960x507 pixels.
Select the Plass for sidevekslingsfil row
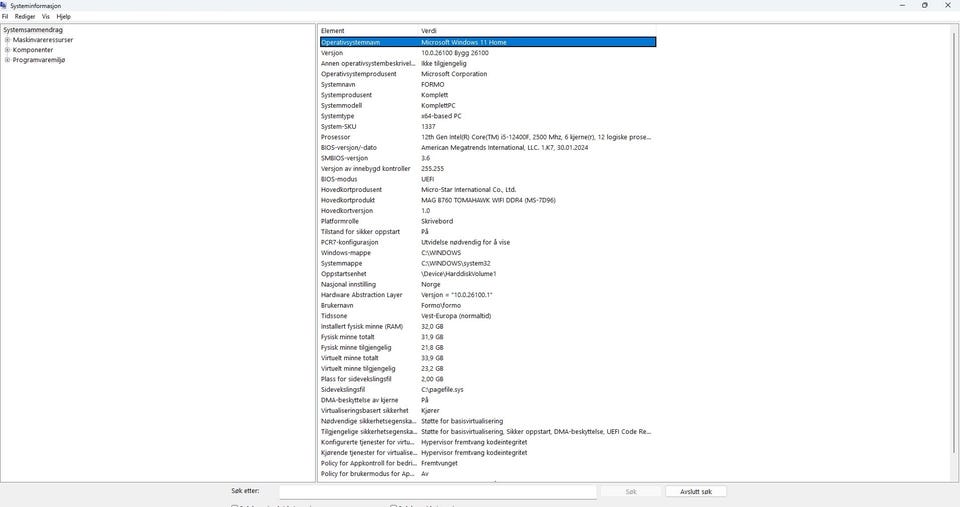coord(487,379)
